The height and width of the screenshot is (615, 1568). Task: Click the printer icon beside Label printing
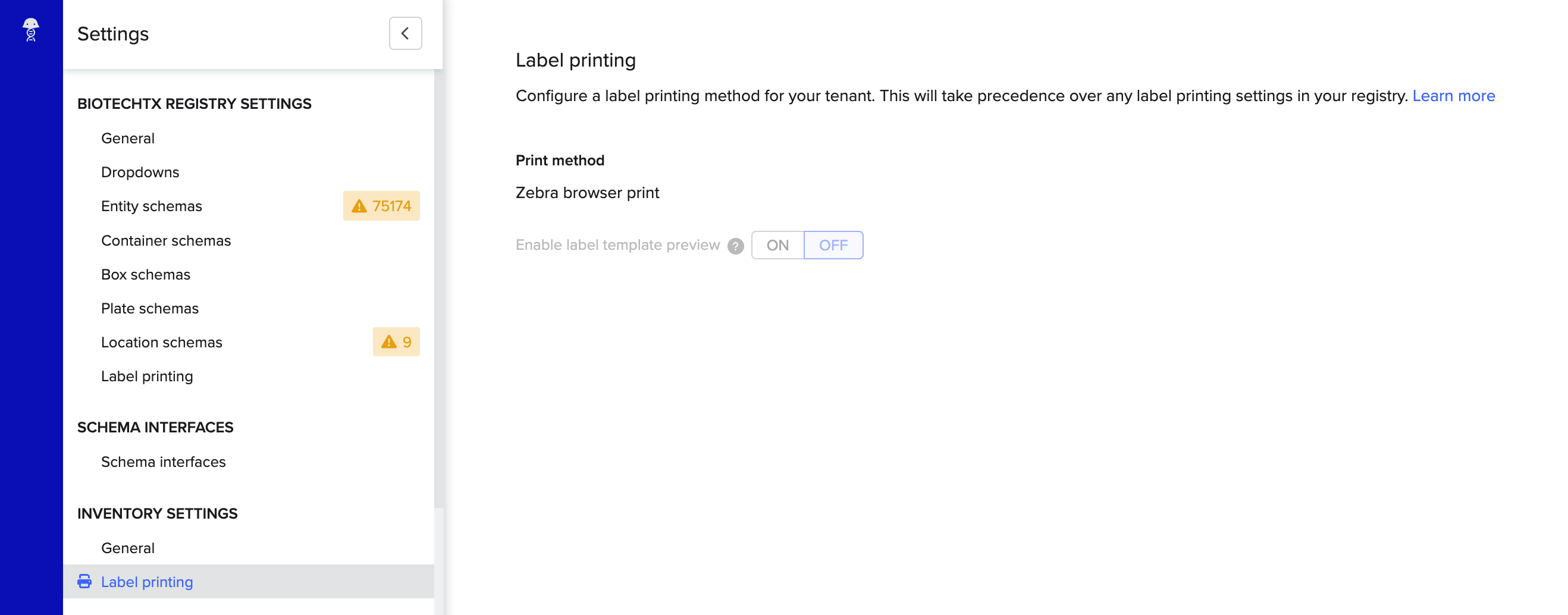85,582
